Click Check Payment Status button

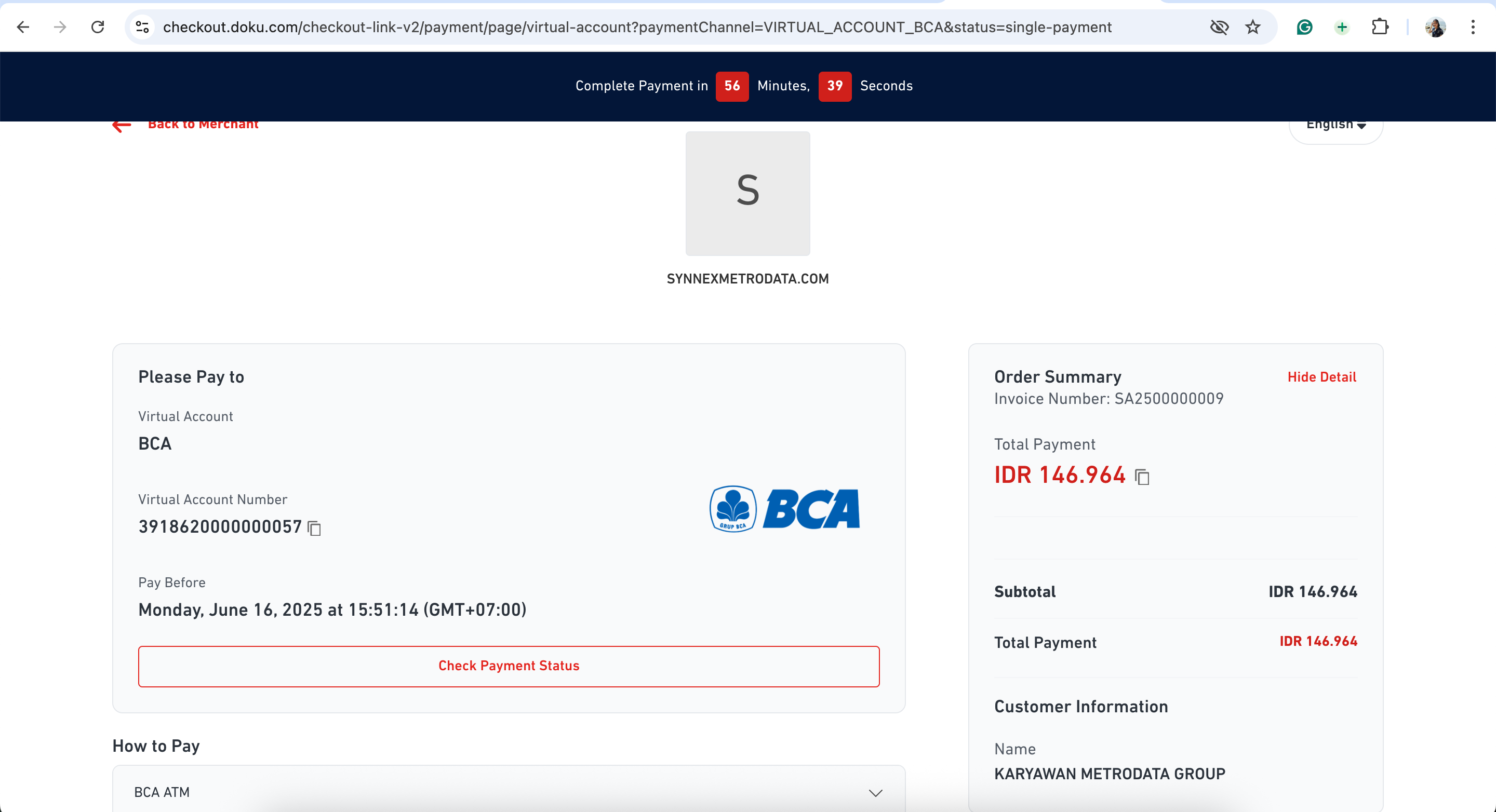tap(508, 666)
